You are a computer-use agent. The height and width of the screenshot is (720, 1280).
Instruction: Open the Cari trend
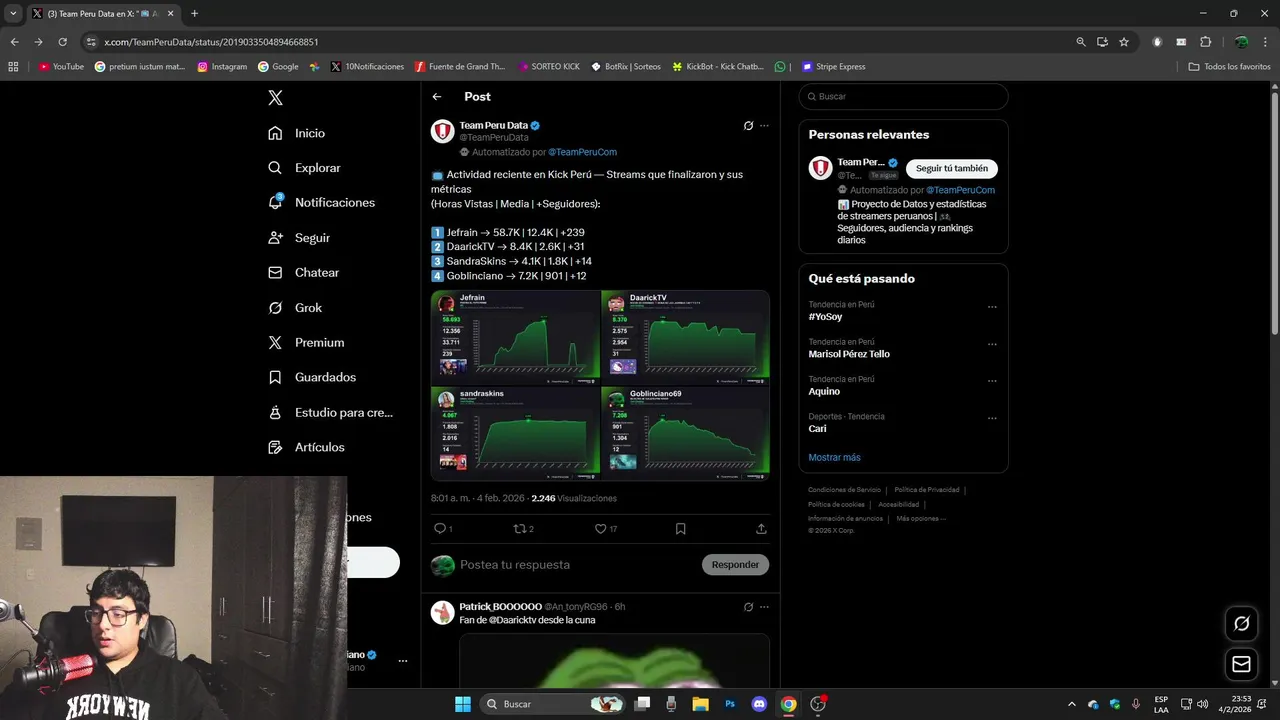[x=817, y=428]
